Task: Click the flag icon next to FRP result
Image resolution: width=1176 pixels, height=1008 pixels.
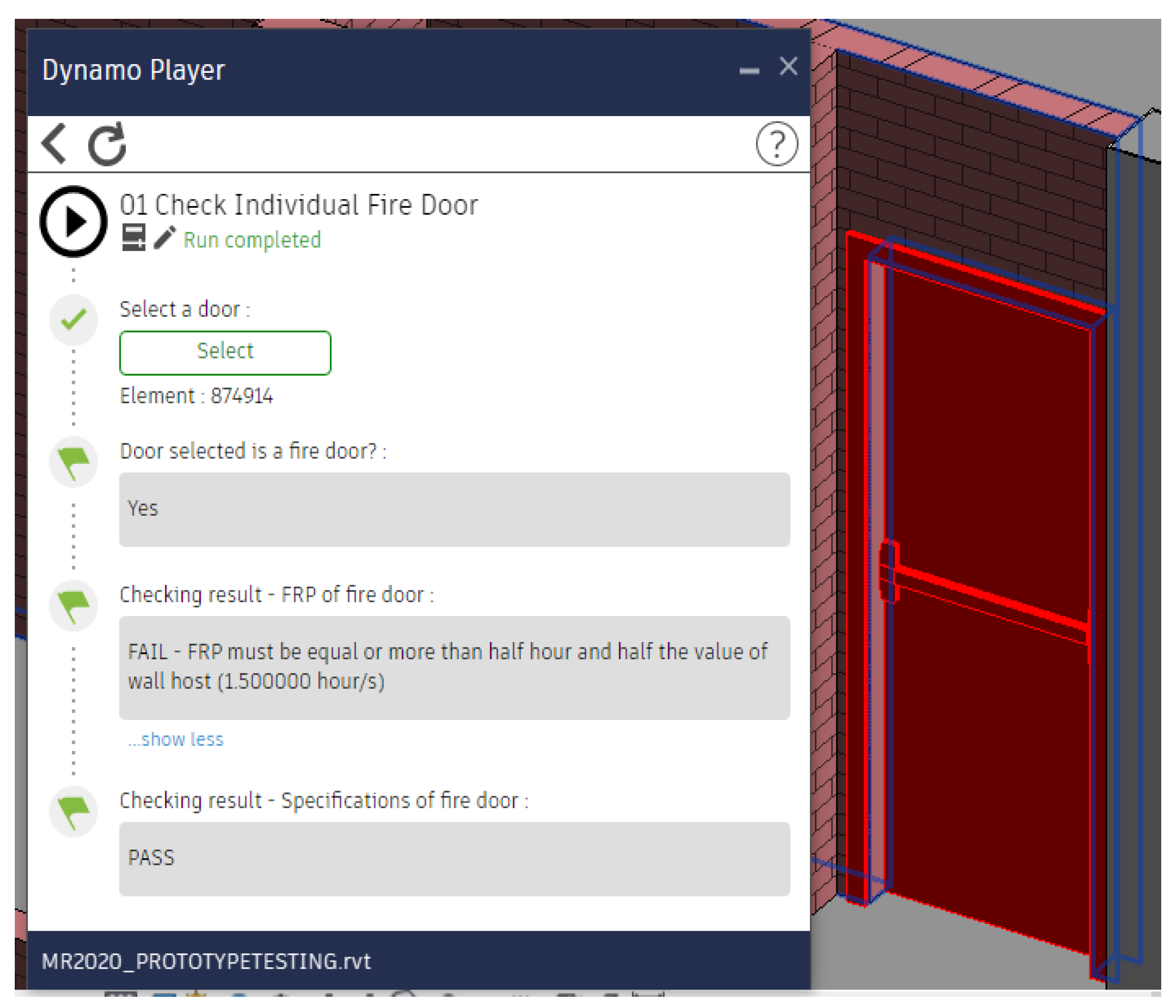Action: click(73, 606)
